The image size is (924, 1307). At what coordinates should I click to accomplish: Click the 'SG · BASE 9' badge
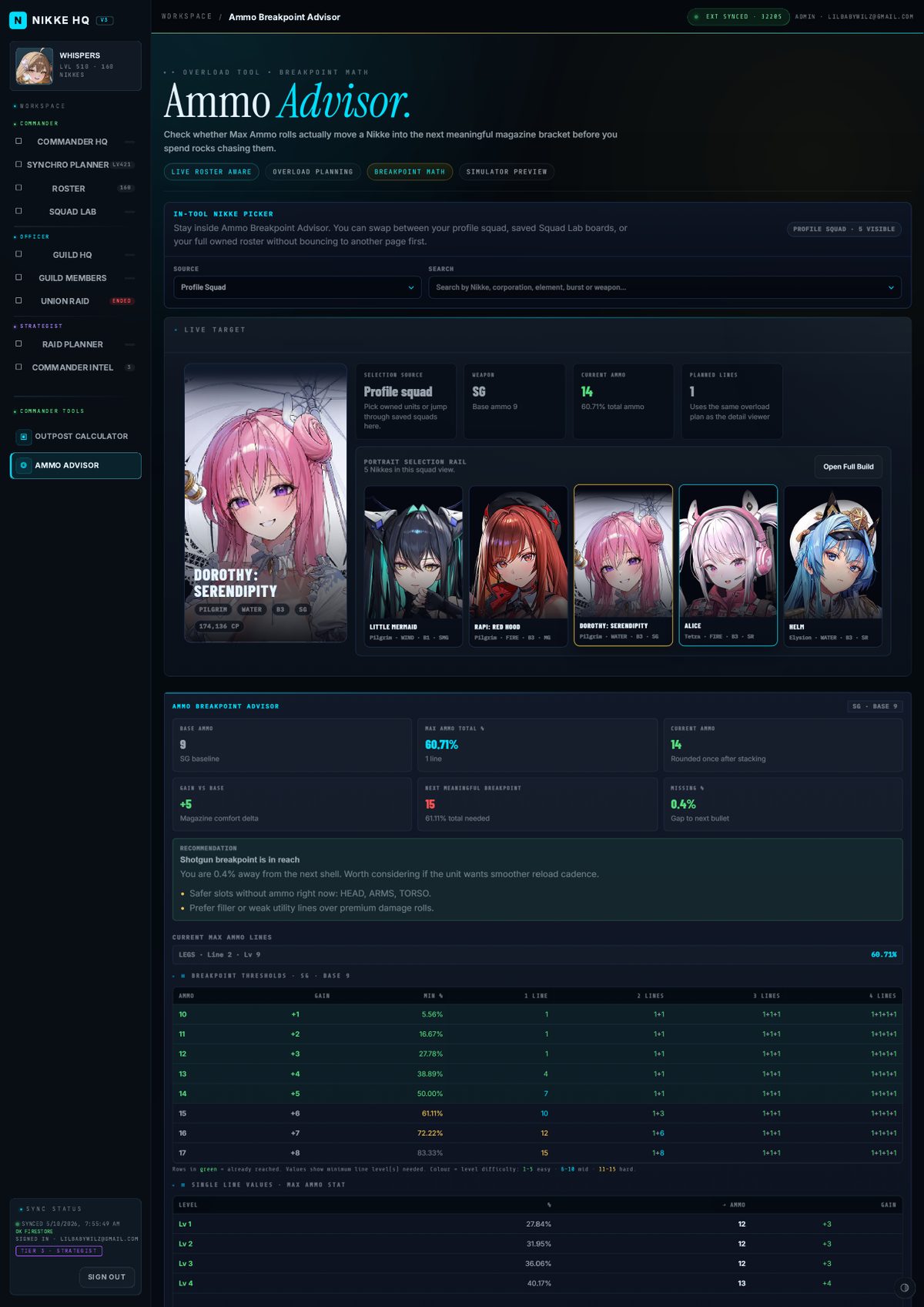coord(874,706)
